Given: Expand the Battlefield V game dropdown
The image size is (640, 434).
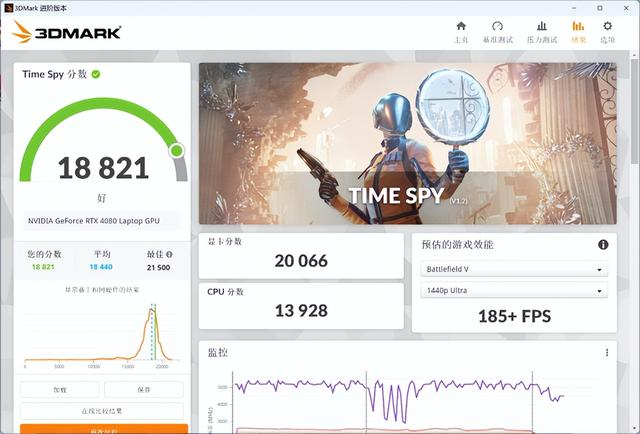Looking at the screenshot, I should (514, 269).
